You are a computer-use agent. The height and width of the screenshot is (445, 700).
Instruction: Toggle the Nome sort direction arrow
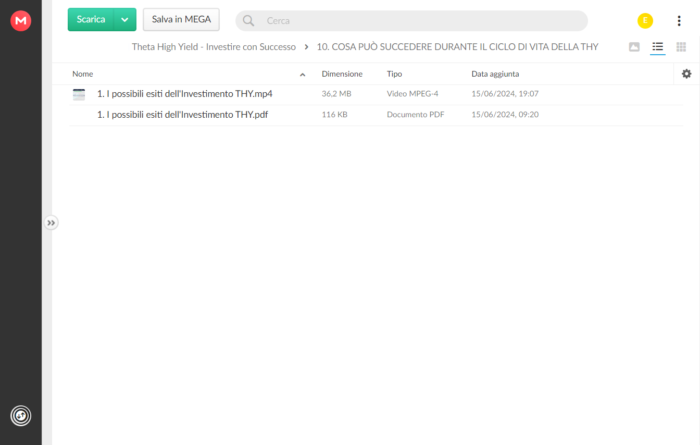point(302,75)
